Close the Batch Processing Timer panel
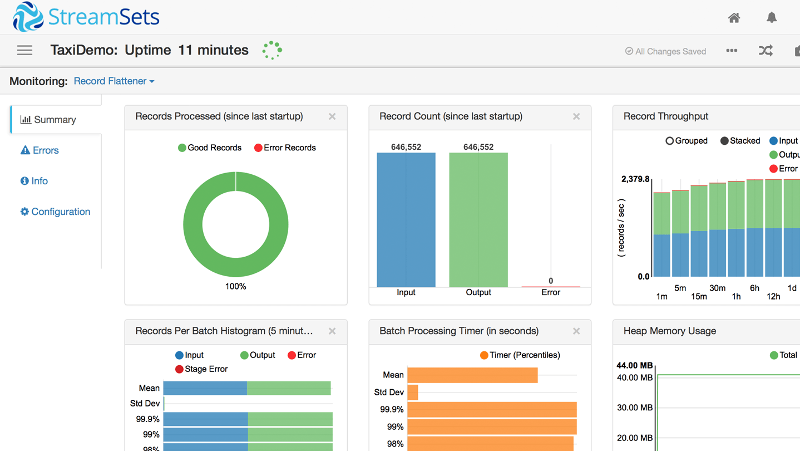Image resolution: width=800 pixels, height=451 pixels. (576, 330)
